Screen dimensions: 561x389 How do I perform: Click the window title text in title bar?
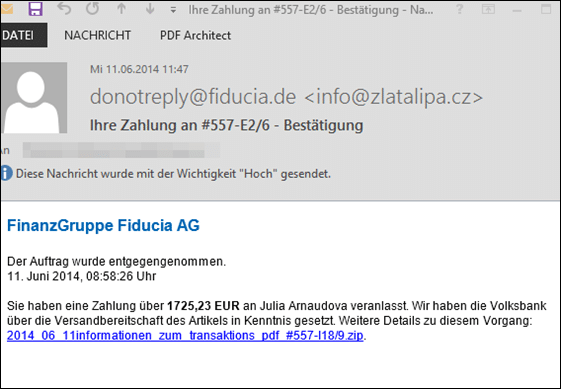(311, 10)
